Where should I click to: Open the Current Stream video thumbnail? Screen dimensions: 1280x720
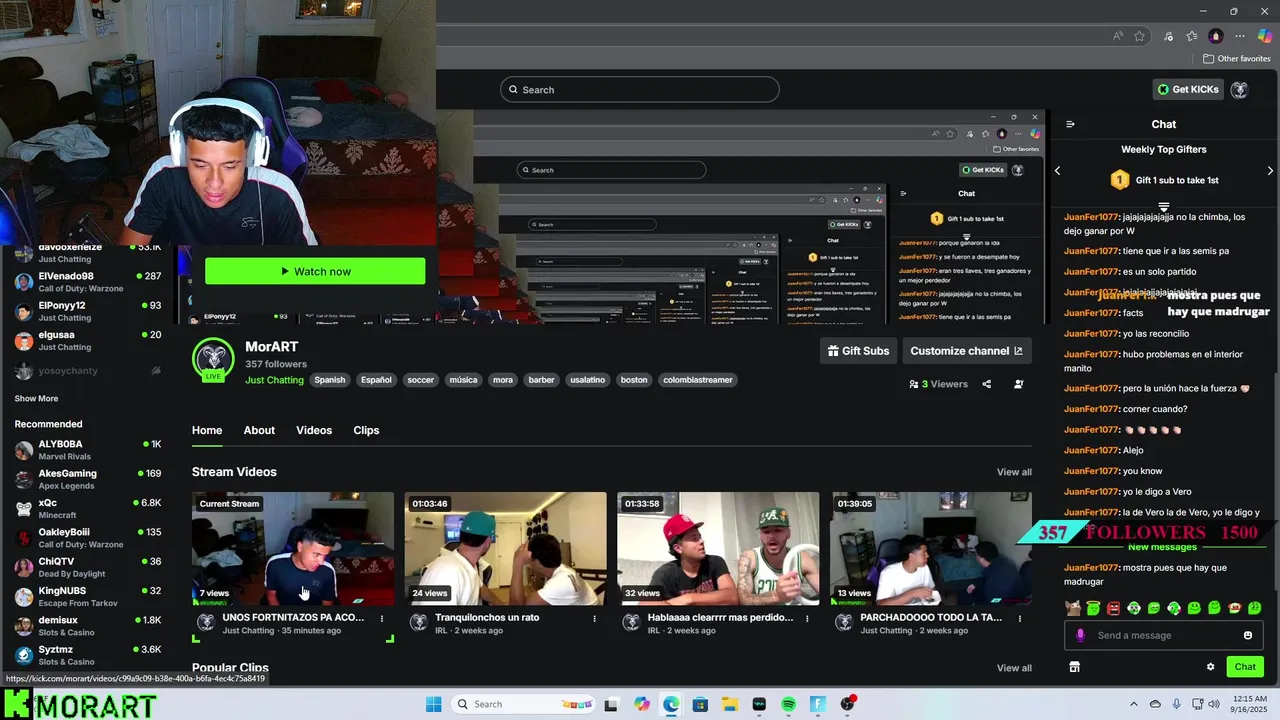(x=293, y=548)
